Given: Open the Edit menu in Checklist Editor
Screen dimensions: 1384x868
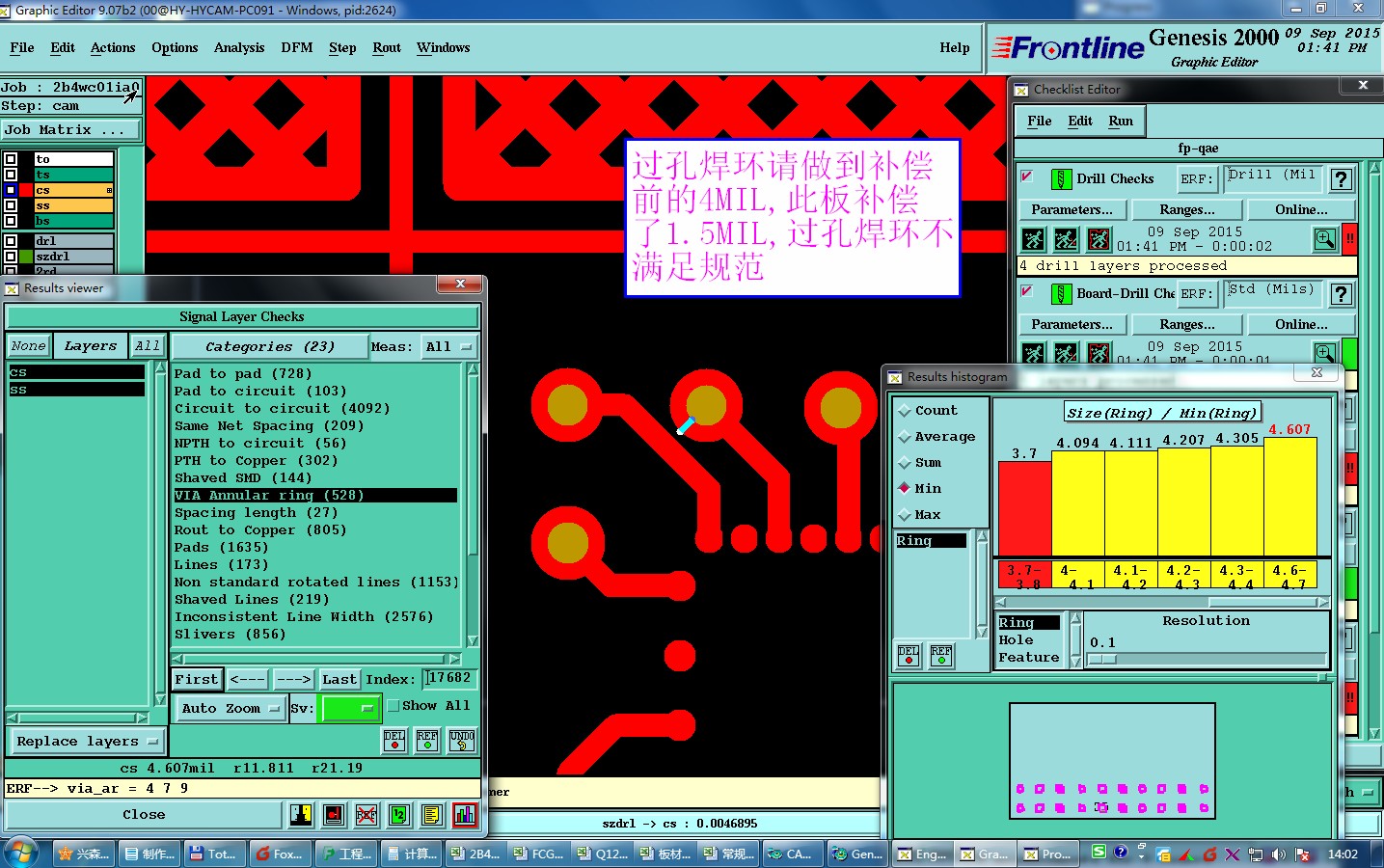Looking at the screenshot, I should pyautogui.click(x=1080, y=121).
